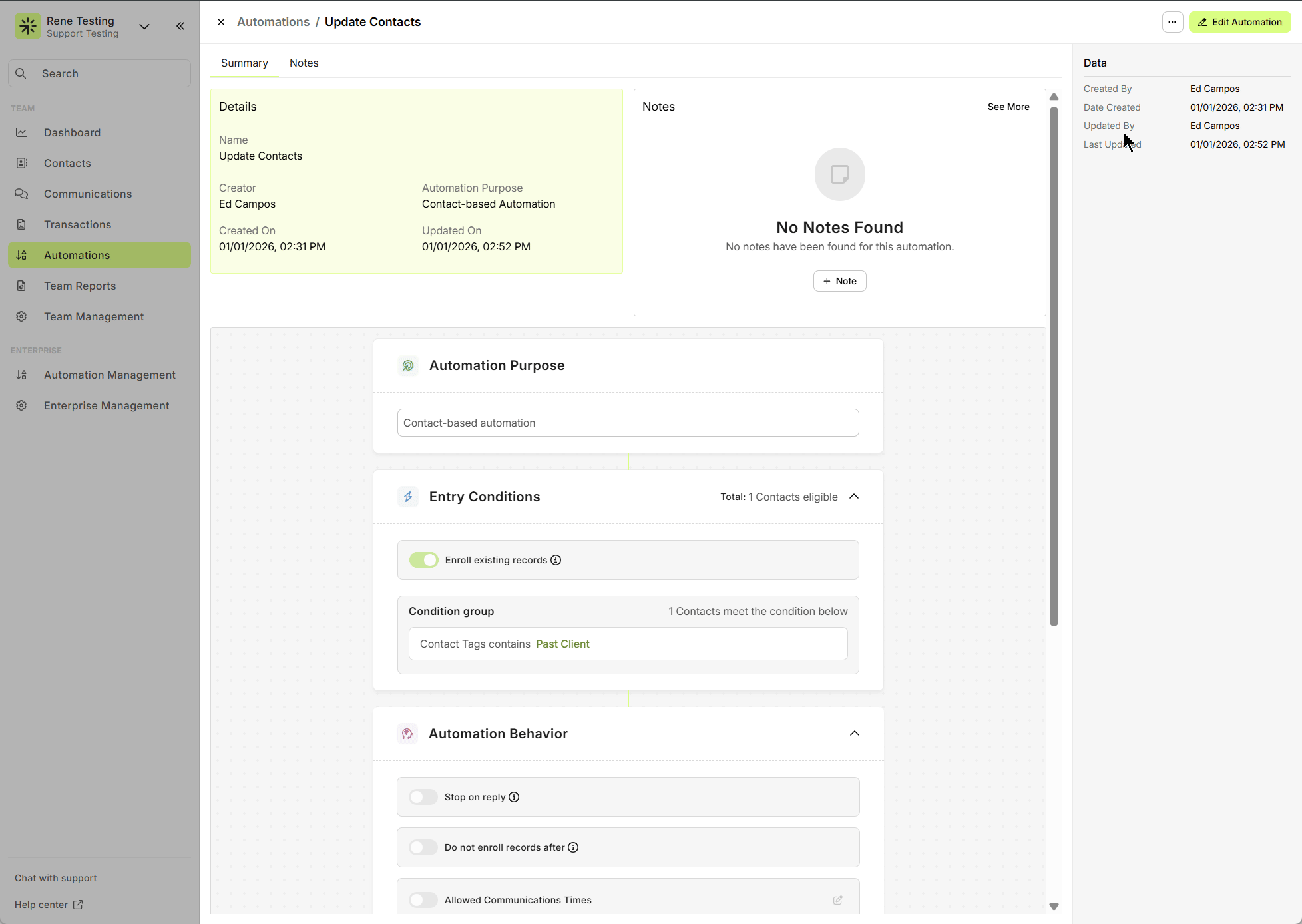Click info icon next to Enroll existing records

[556, 560]
